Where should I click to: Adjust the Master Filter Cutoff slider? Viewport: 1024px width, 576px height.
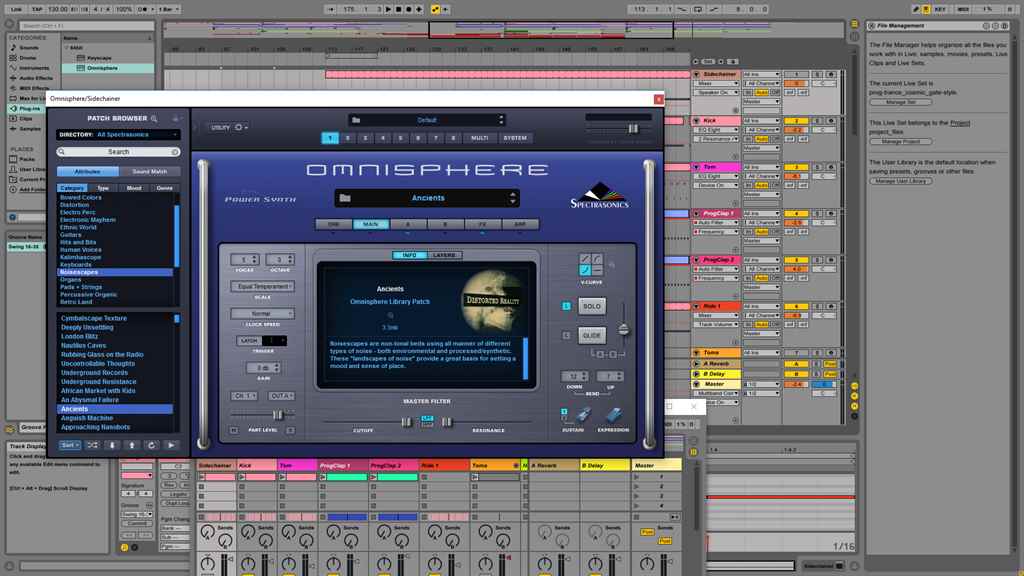[x=406, y=423]
